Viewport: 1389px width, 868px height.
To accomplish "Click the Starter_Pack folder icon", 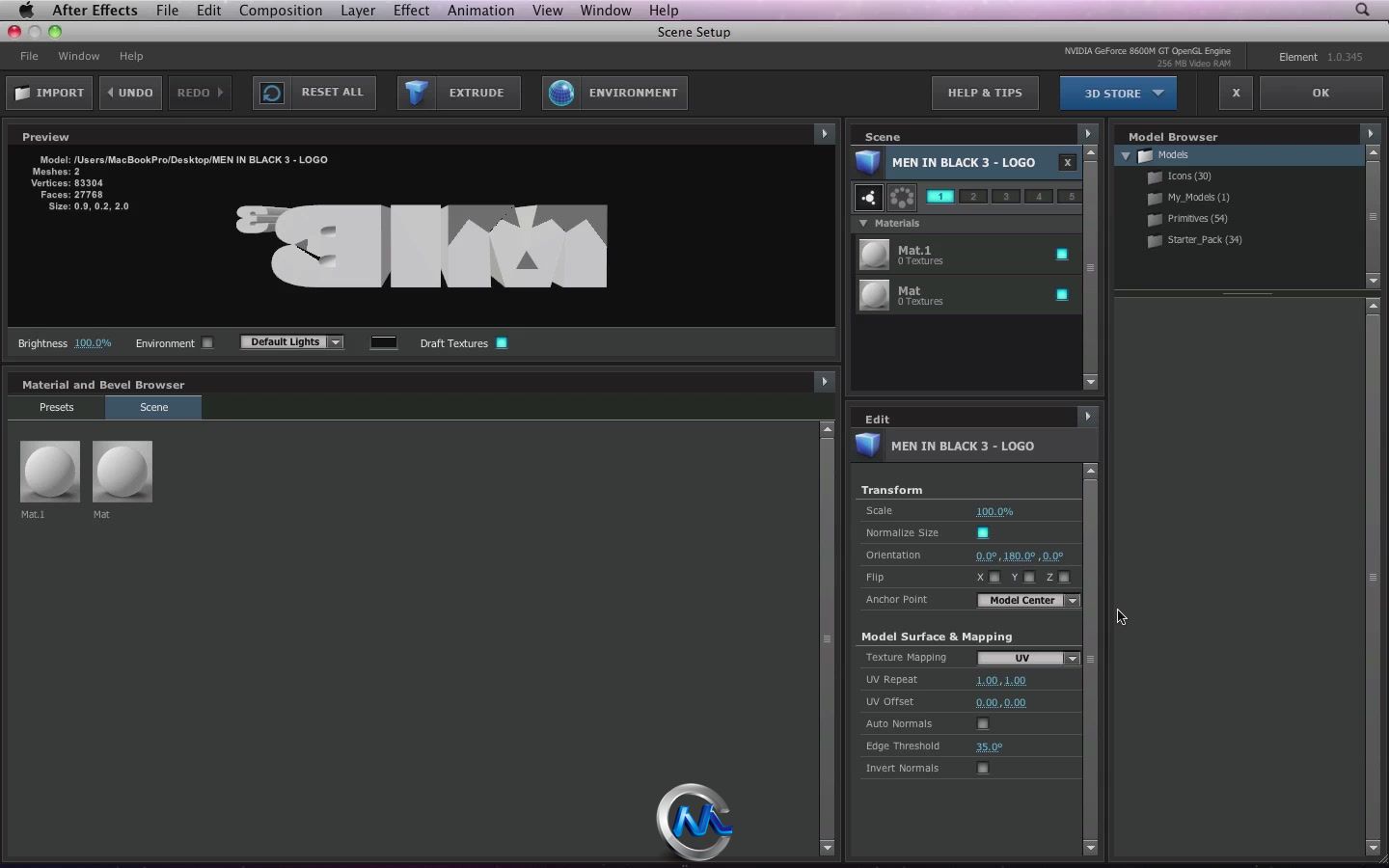I will point(1155,240).
